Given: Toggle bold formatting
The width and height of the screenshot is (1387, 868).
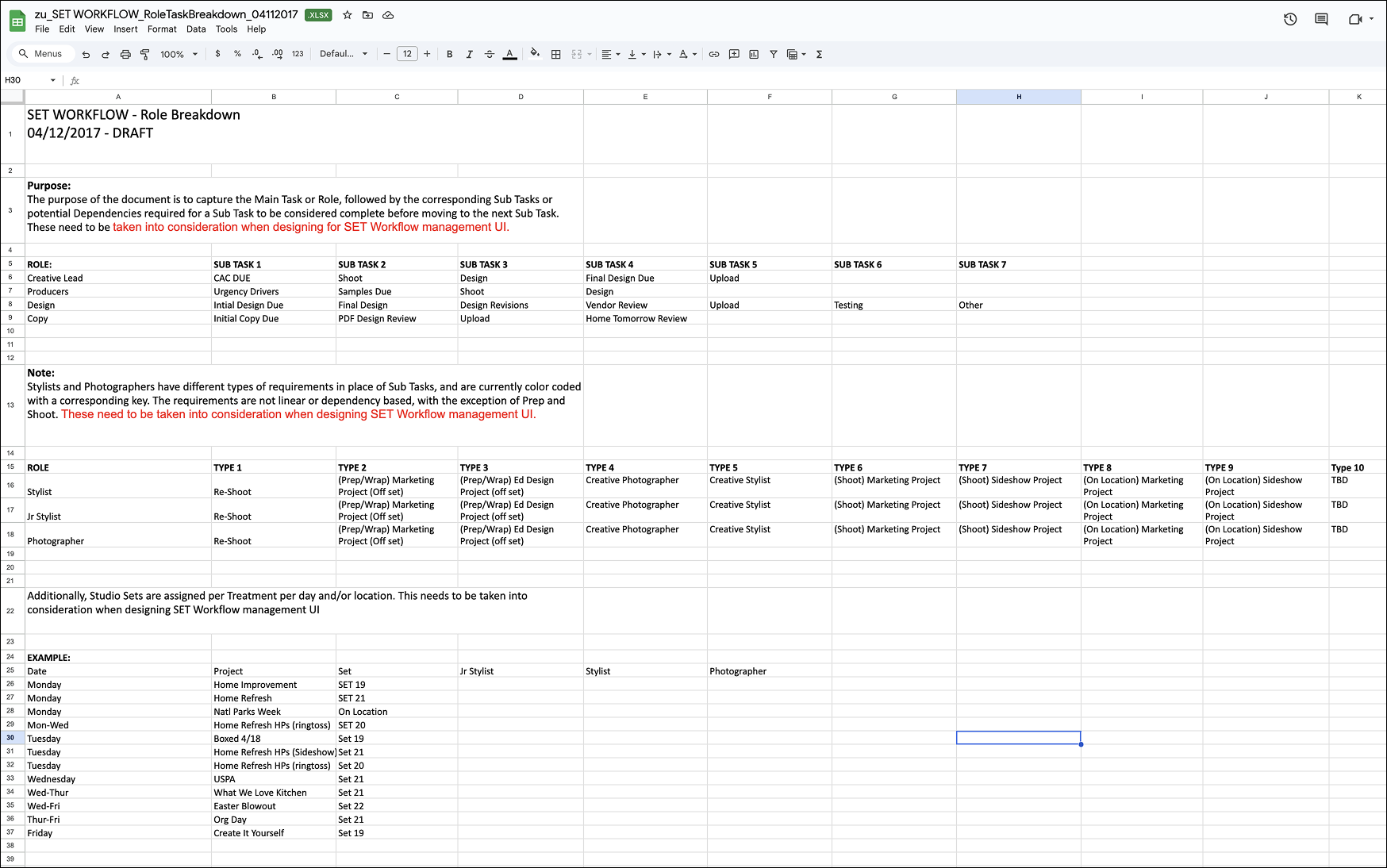Looking at the screenshot, I should tap(450, 54).
